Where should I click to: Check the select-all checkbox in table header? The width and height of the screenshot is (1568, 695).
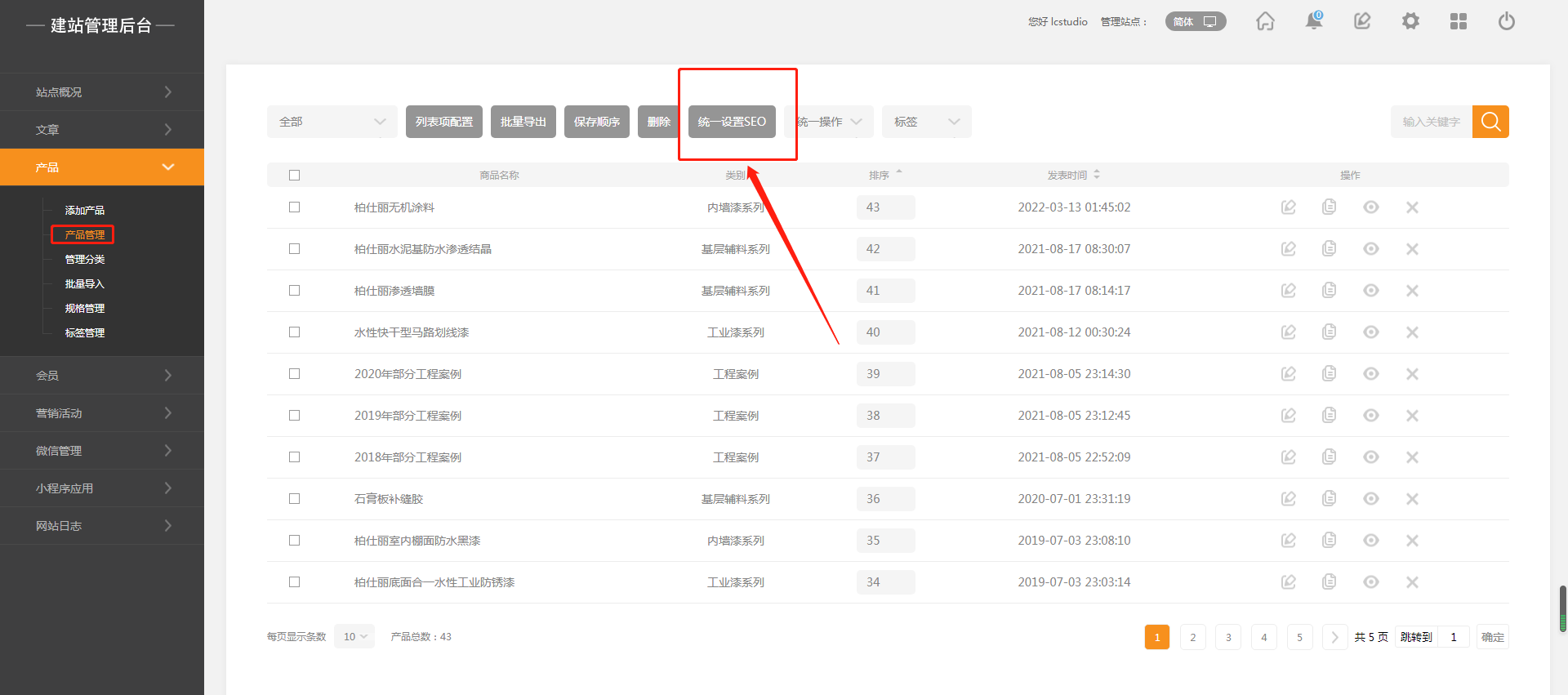tap(295, 176)
